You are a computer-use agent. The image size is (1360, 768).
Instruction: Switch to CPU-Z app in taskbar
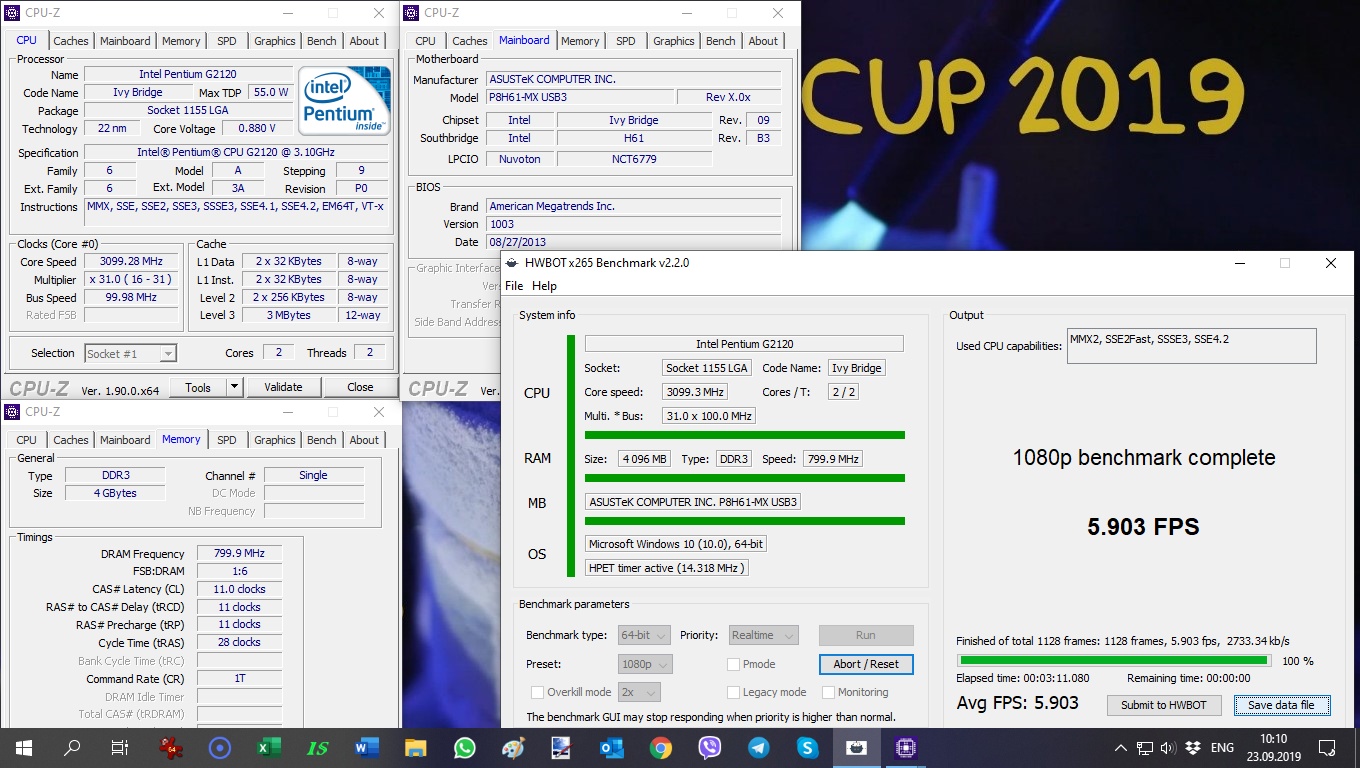906,747
